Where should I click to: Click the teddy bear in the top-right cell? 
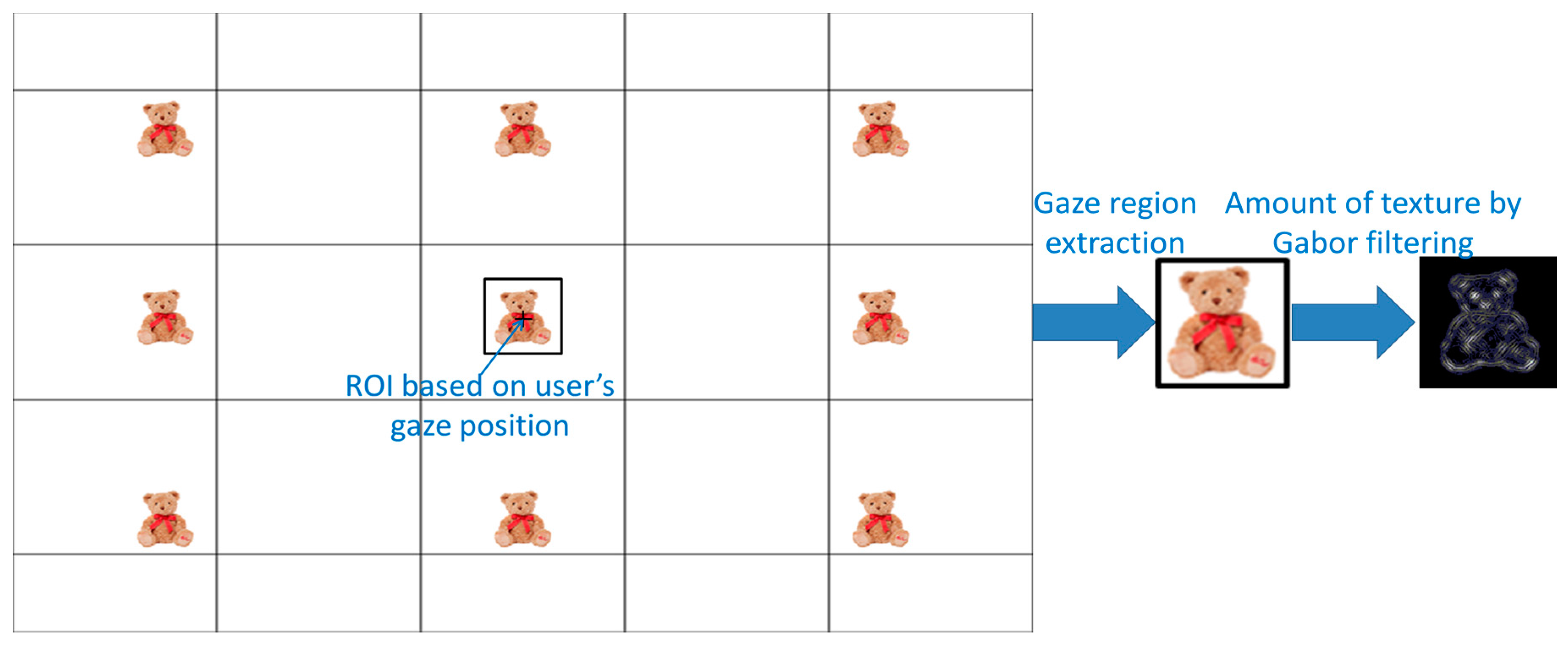click(x=880, y=129)
